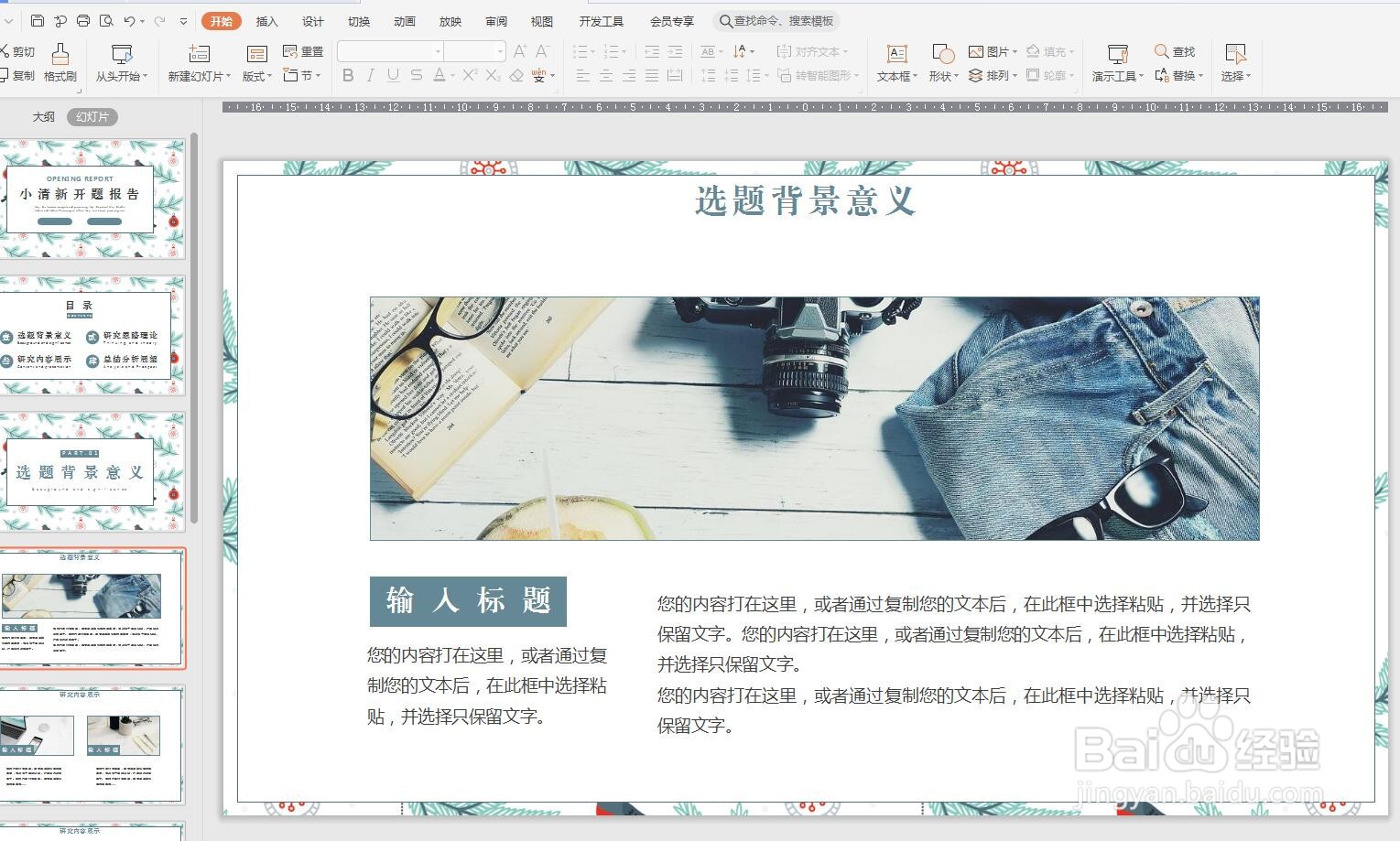The height and width of the screenshot is (841, 1400).
Task: Open the 放映 (Slideshow) tab
Action: coord(450,21)
